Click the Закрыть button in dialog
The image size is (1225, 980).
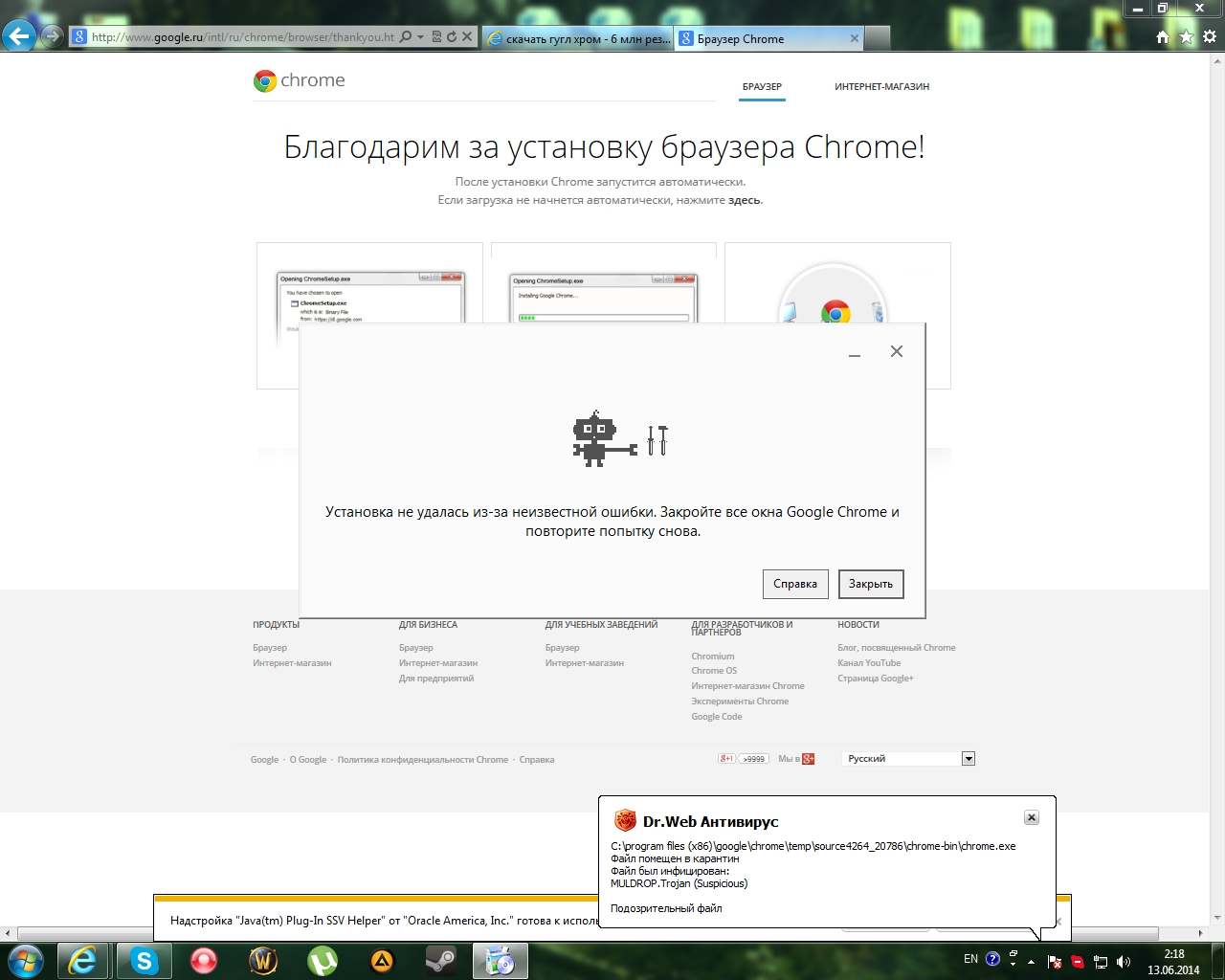tap(871, 584)
